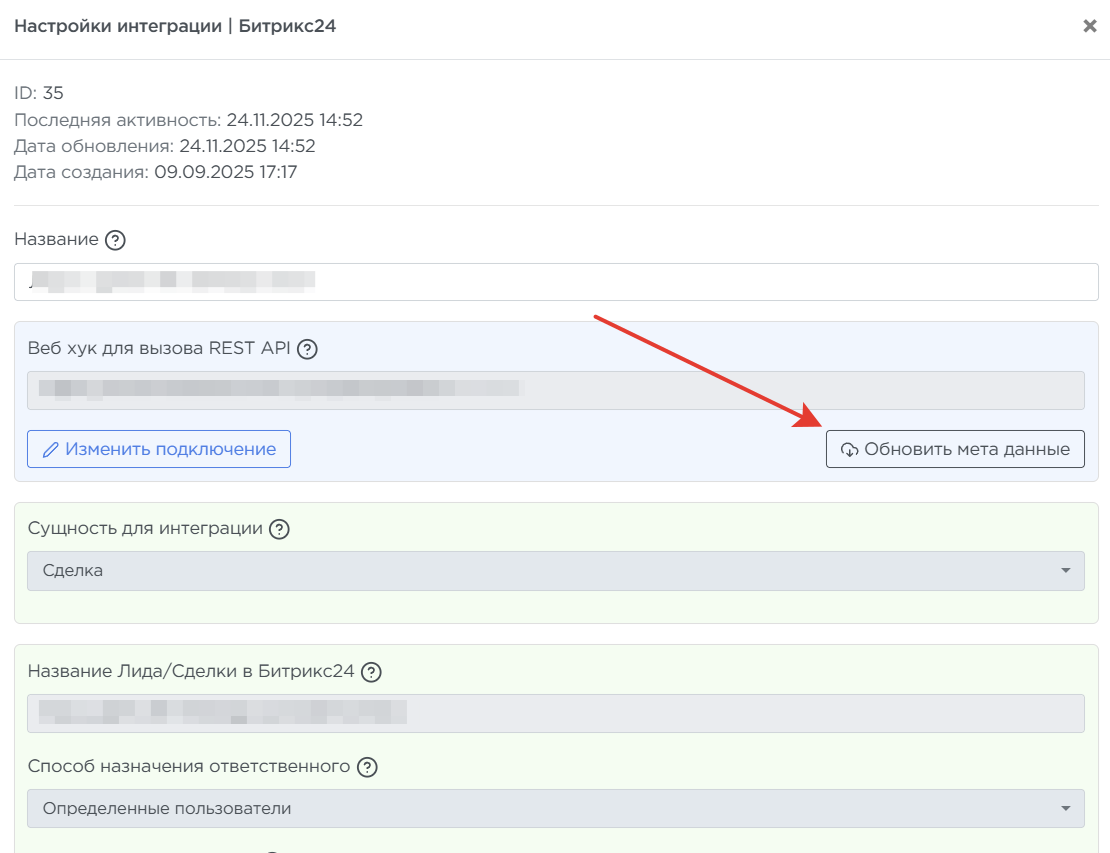Click the ID: 35 text
1110x853 pixels.
pos(39,93)
